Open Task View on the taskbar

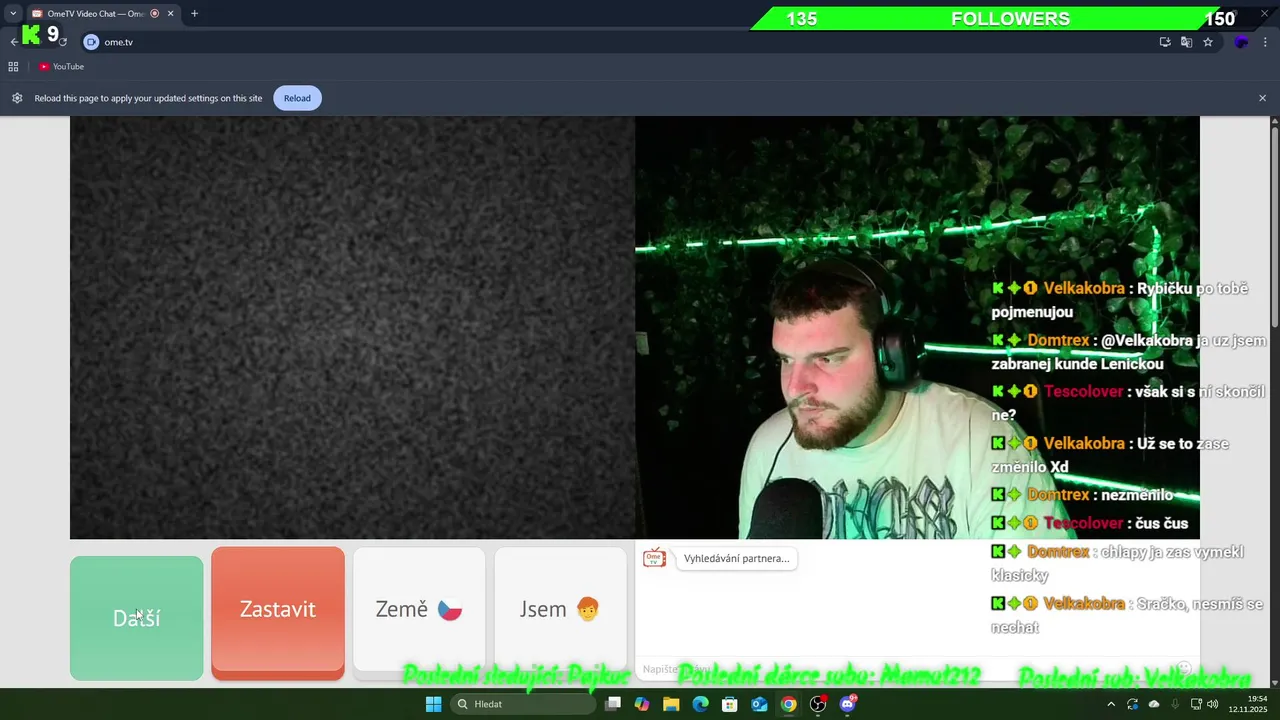(613, 704)
